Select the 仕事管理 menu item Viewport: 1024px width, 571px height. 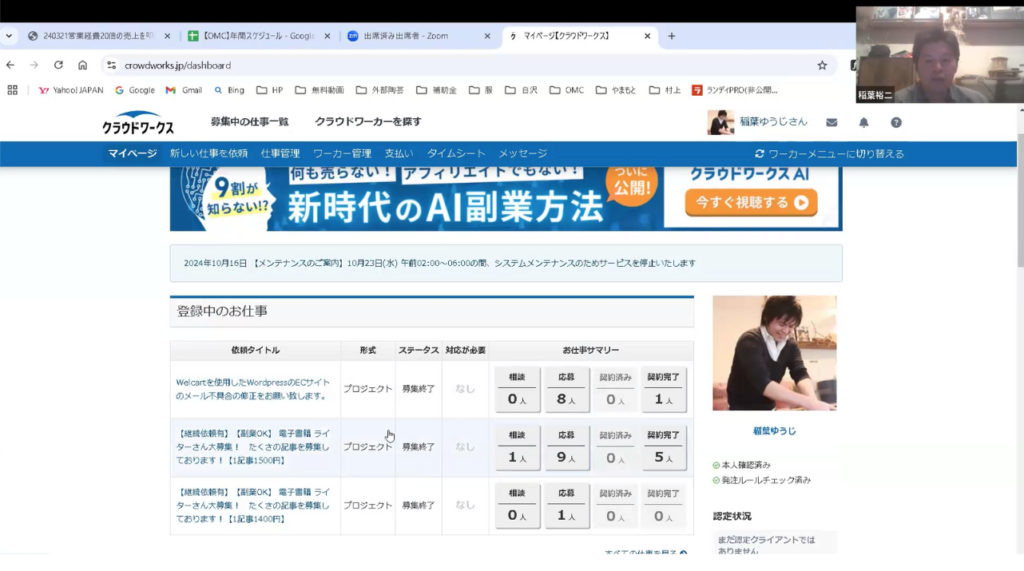coord(280,154)
